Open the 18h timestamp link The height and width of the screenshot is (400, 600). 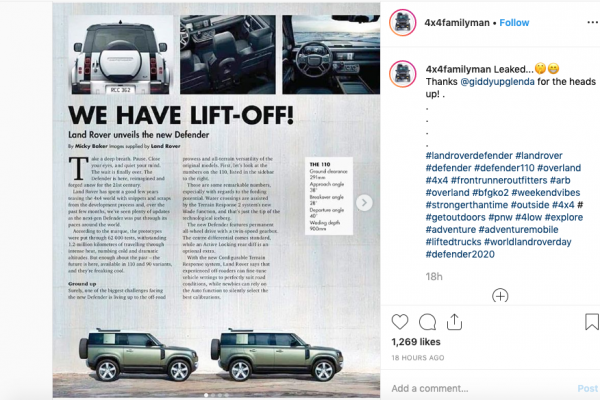(x=434, y=276)
